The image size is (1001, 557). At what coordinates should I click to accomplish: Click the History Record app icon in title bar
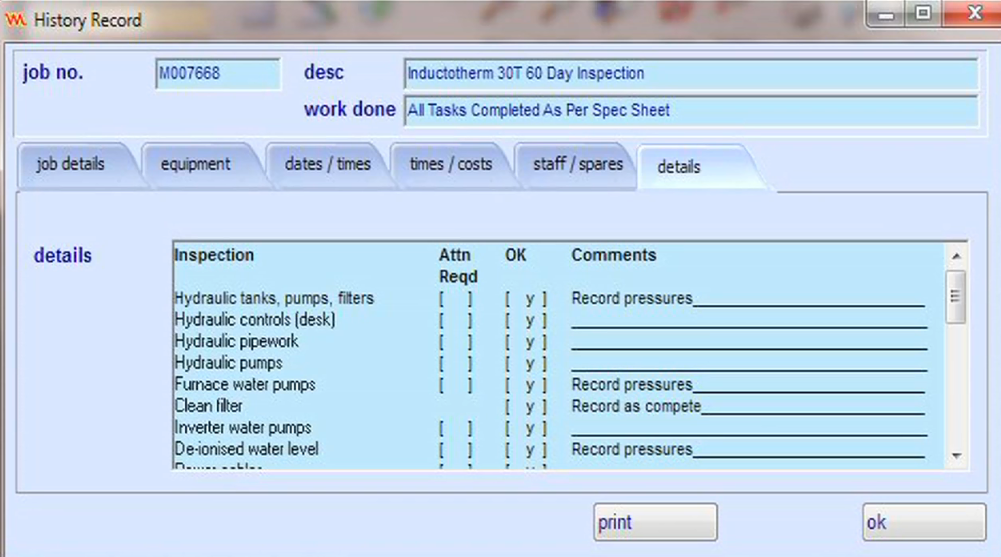[x=16, y=20]
